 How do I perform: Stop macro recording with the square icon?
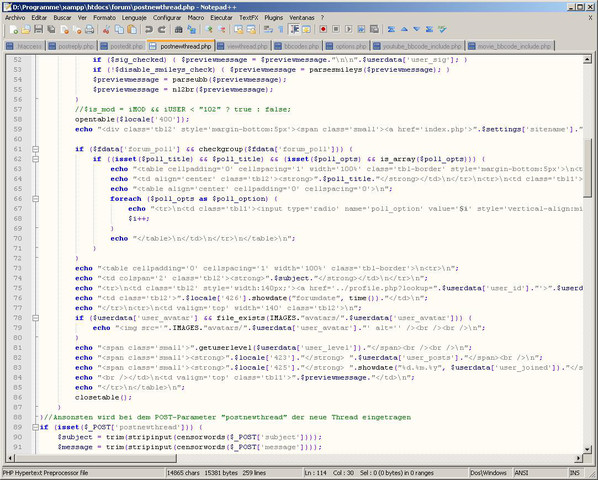click(336, 29)
